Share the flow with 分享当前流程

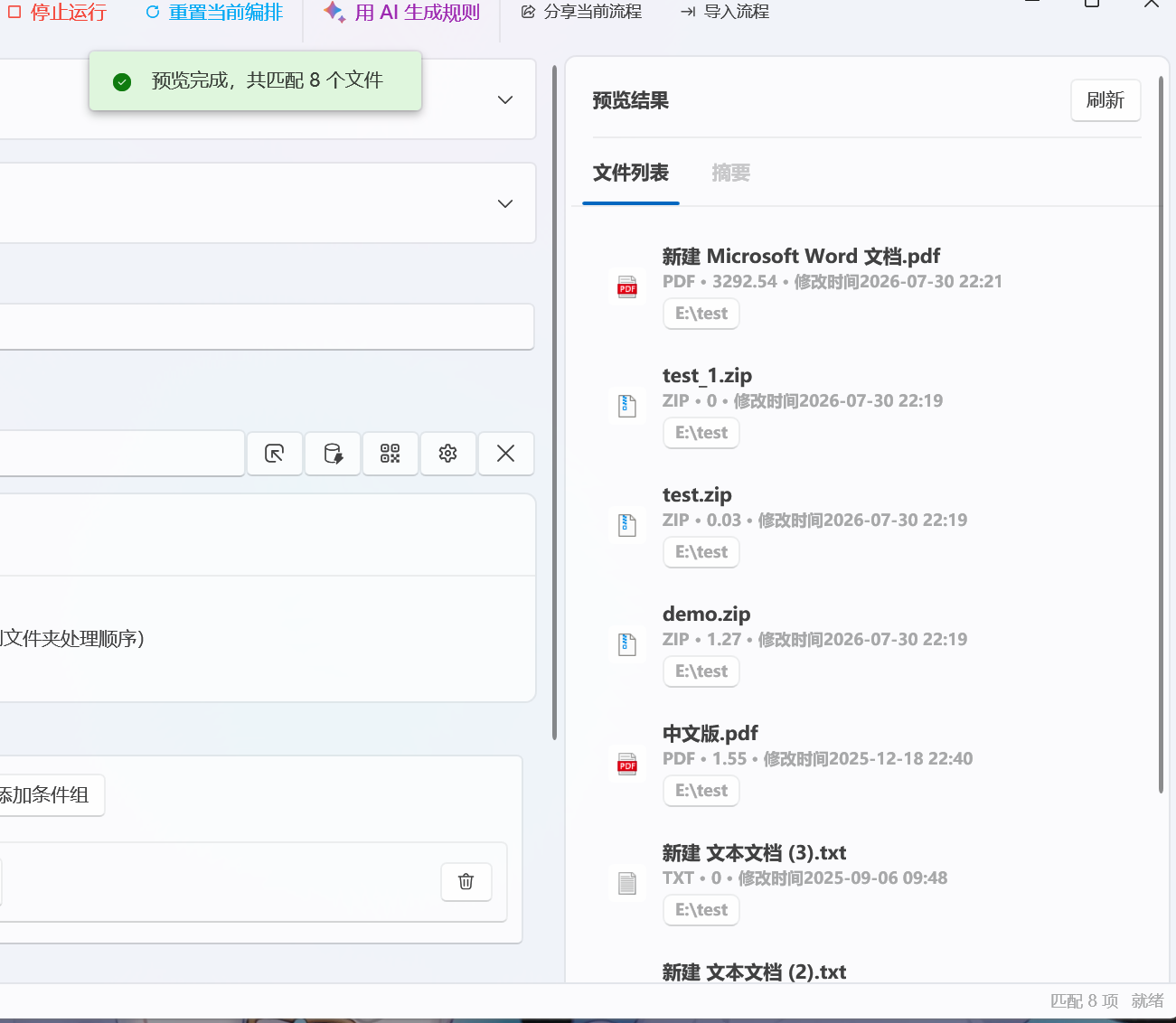tap(581, 12)
